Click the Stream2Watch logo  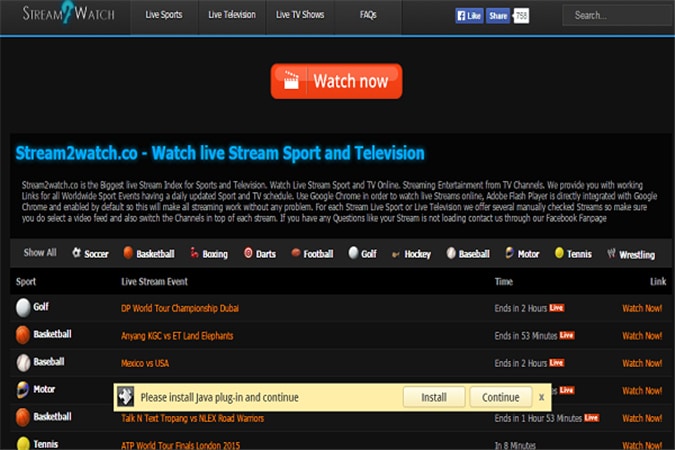(x=68, y=13)
